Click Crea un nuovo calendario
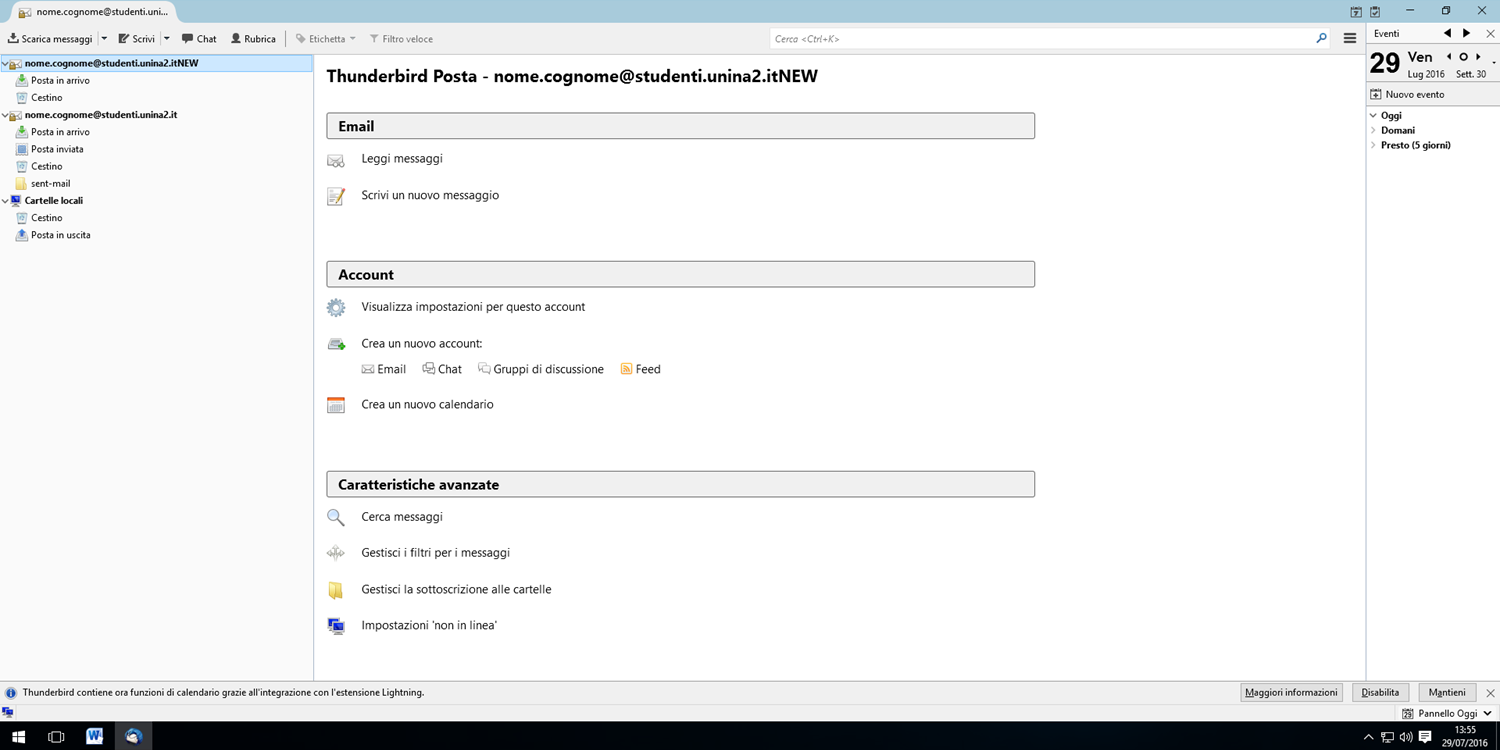Screen dimensions: 1500x750 pyautogui.click(x=427, y=405)
